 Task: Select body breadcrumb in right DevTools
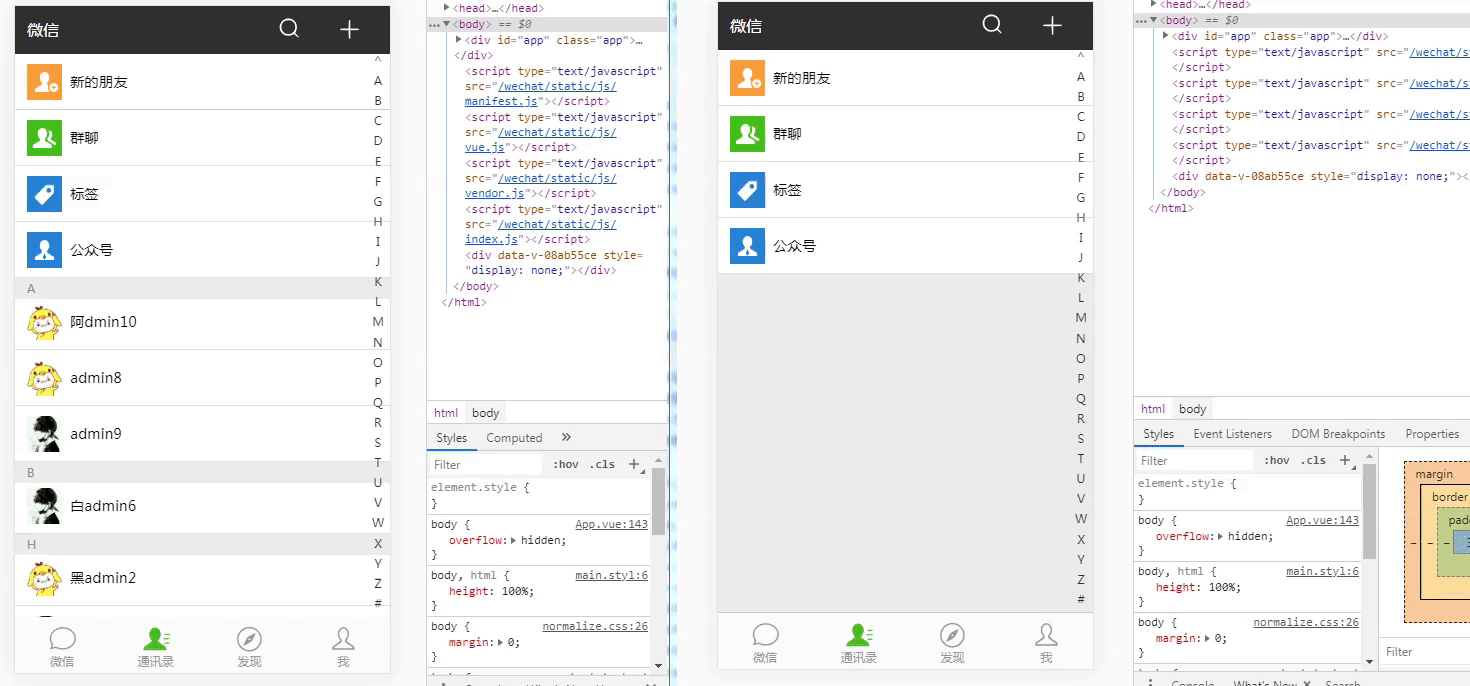pos(1192,408)
